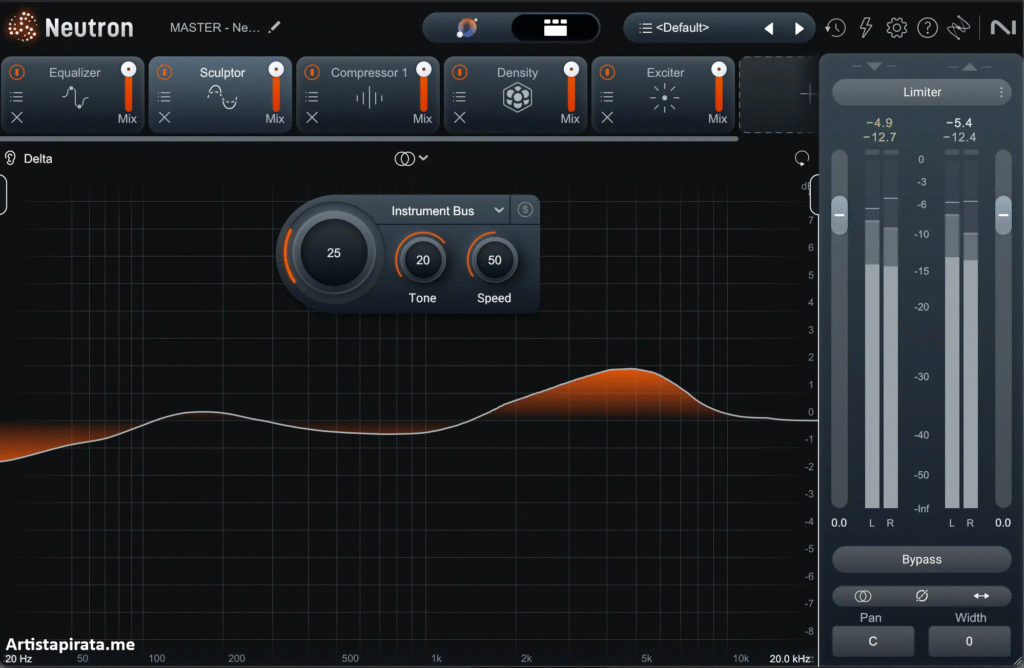This screenshot has width=1024, height=668.
Task: Select the next preset arrow
Action: click(x=797, y=28)
